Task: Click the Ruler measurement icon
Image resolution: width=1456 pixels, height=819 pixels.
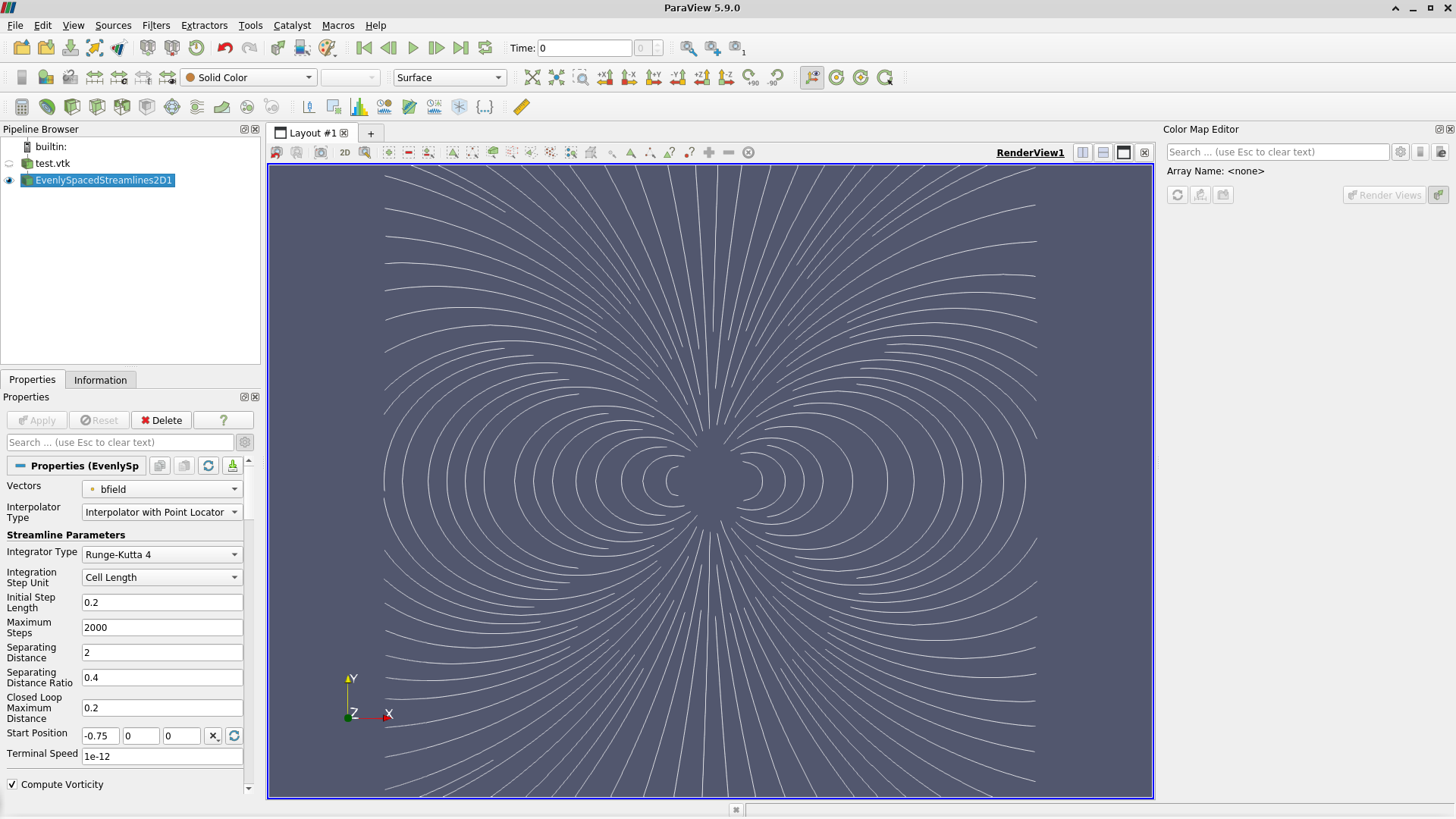Action: [522, 107]
